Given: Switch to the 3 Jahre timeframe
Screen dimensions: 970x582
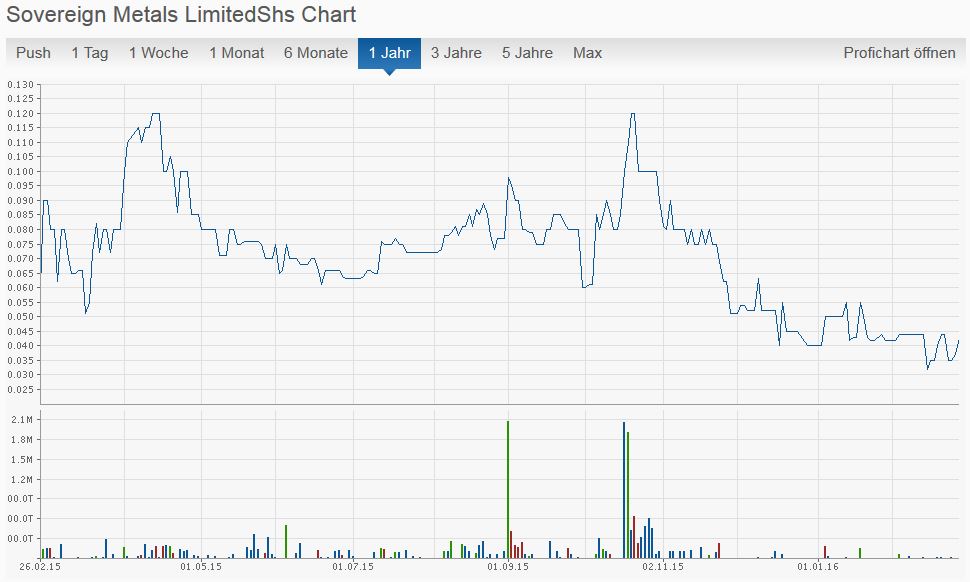Looking at the screenshot, I should (456, 53).
